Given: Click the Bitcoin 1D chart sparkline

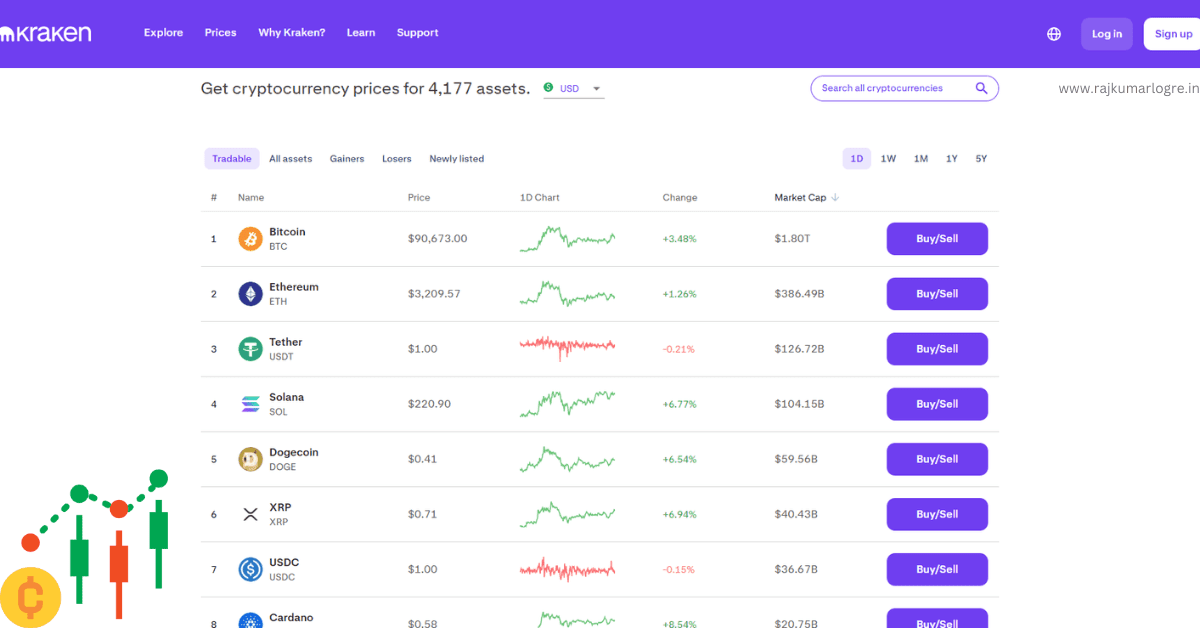Looking at the screenshot, I should [x=567, y=239].
